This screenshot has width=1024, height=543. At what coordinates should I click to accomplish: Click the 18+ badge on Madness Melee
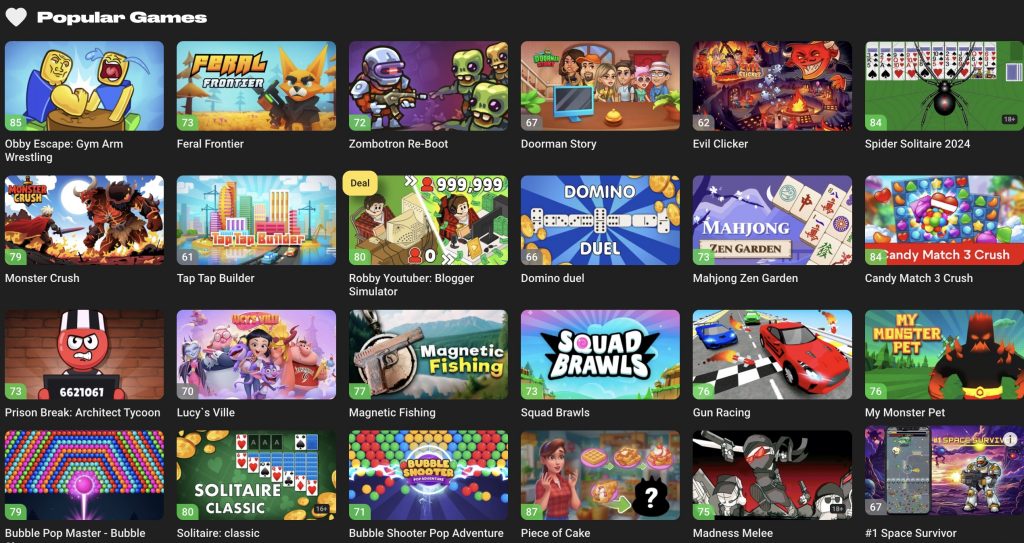[x=837, y=508]
